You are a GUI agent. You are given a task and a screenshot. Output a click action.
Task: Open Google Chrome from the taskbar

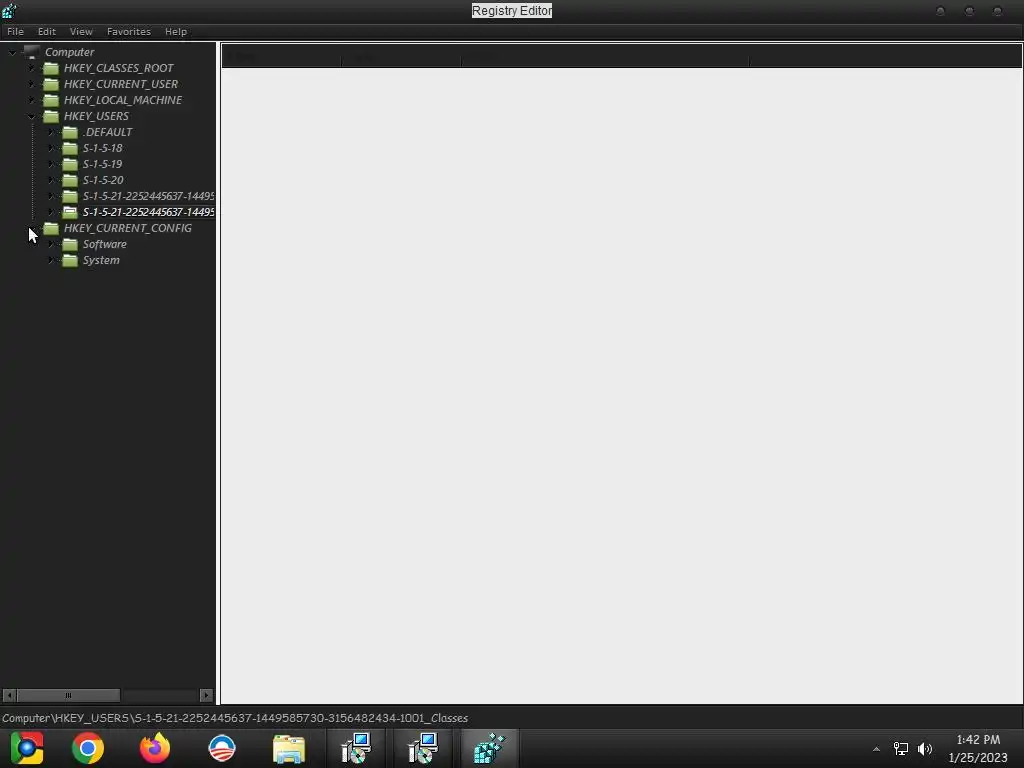point(88,748)
